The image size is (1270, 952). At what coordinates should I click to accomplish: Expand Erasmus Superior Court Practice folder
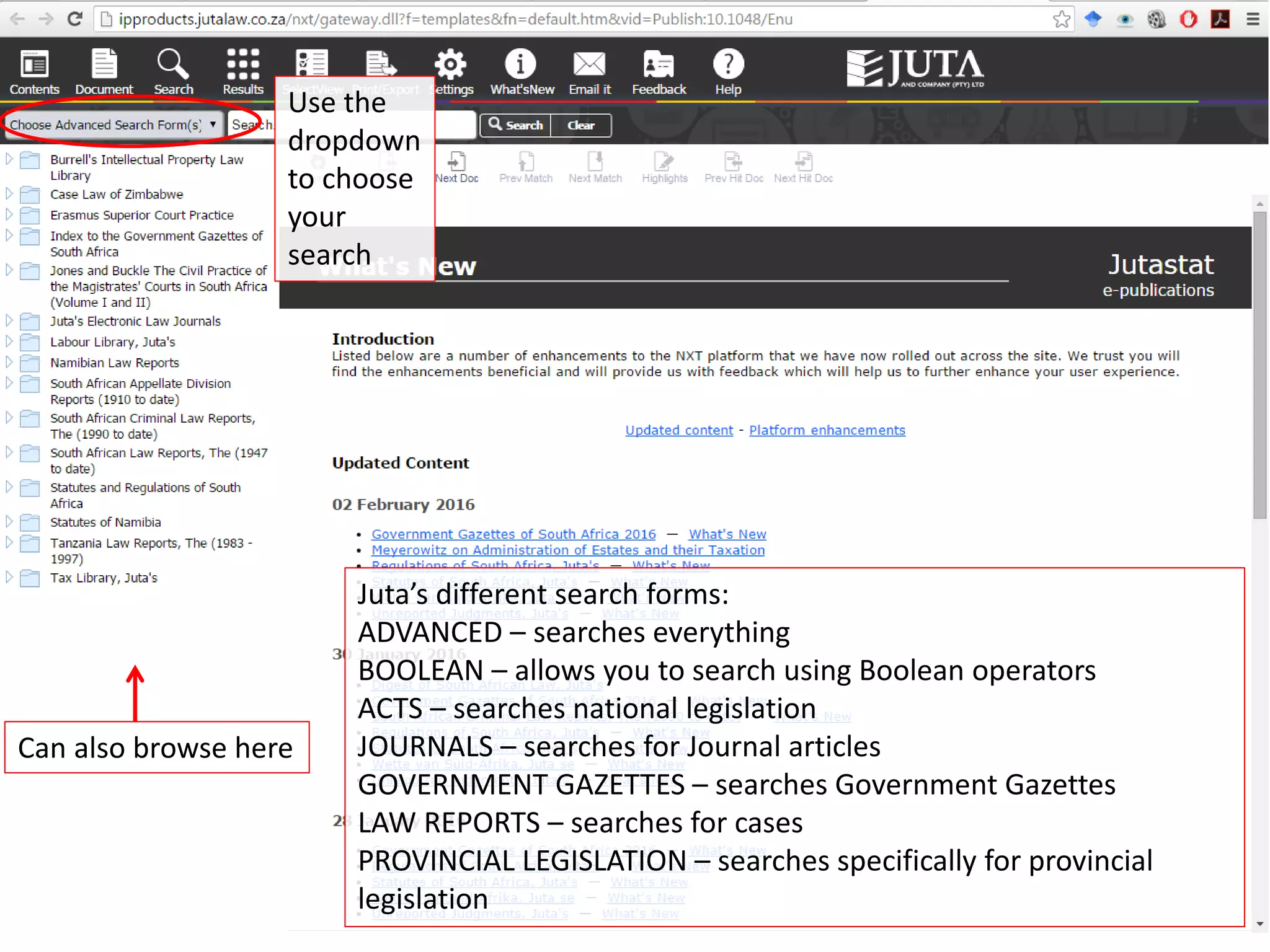(9, 214)
